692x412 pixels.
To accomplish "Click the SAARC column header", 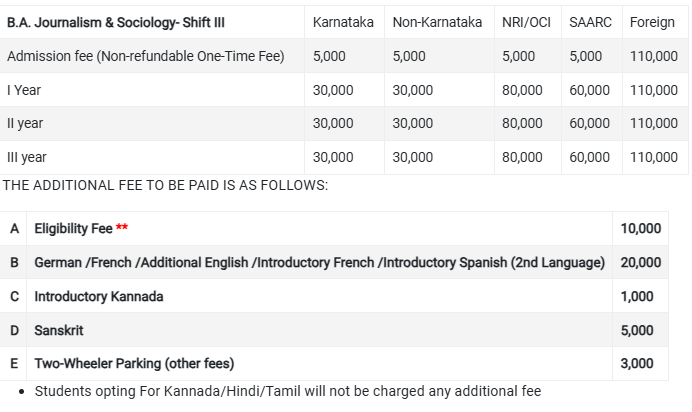I will click(x=593, y=22).
